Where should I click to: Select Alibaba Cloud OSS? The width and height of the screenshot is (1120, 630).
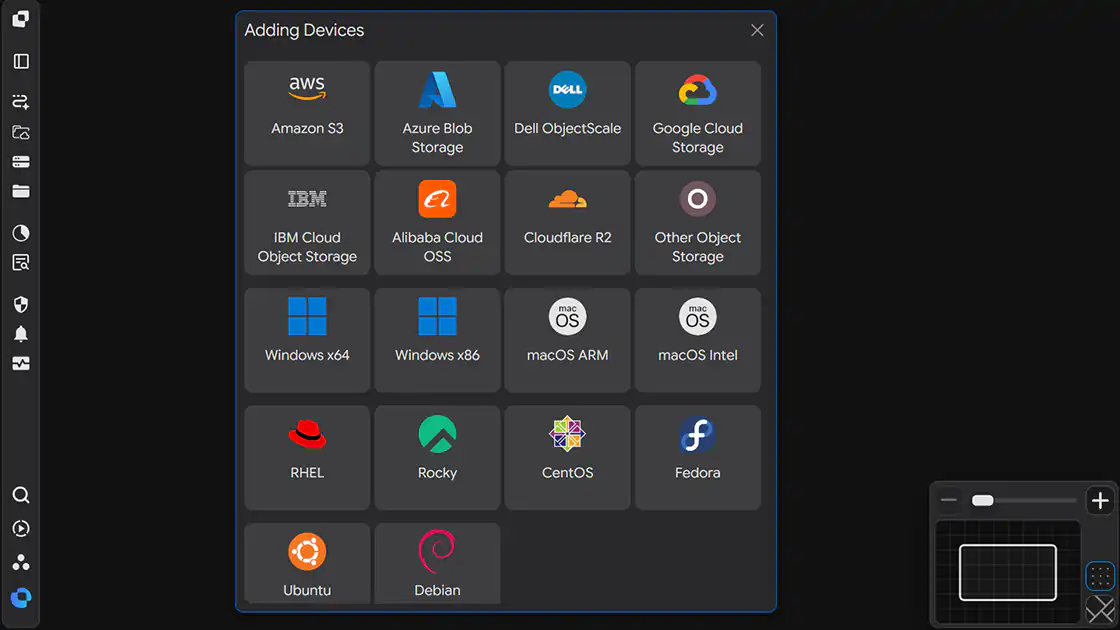click(437, 222)
